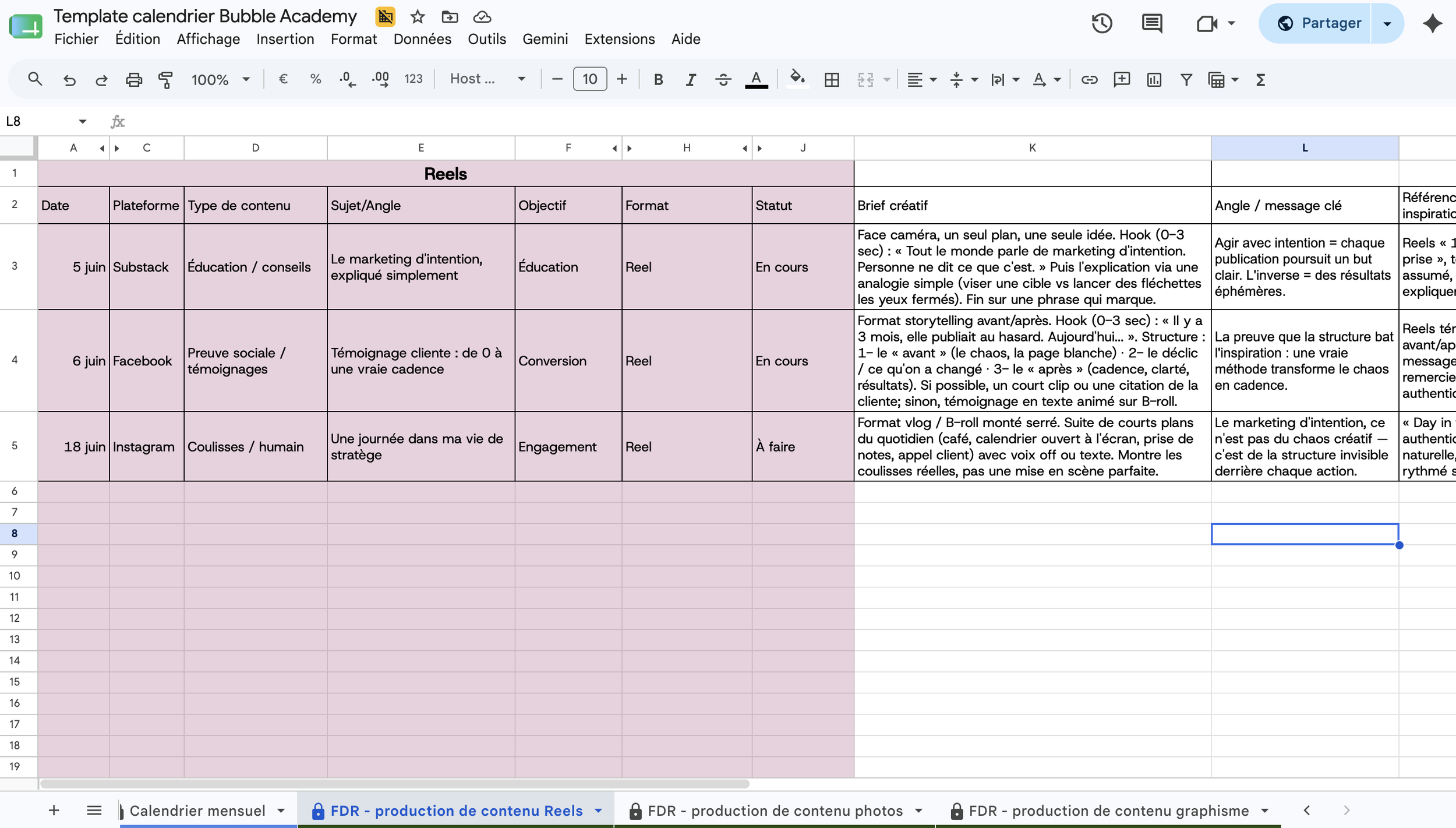The width and height of the screenshot is (1456, 828).
Task: Create a filter
Action: (x=1186, y=79)
